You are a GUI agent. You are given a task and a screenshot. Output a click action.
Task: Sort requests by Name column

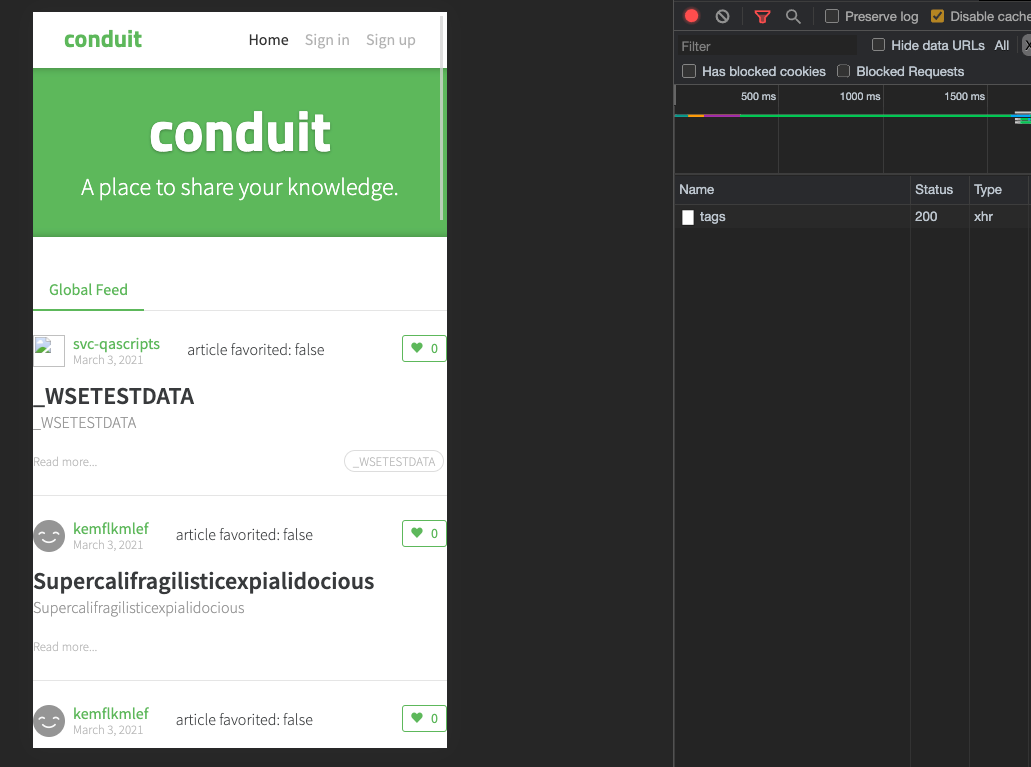point(792,189)
